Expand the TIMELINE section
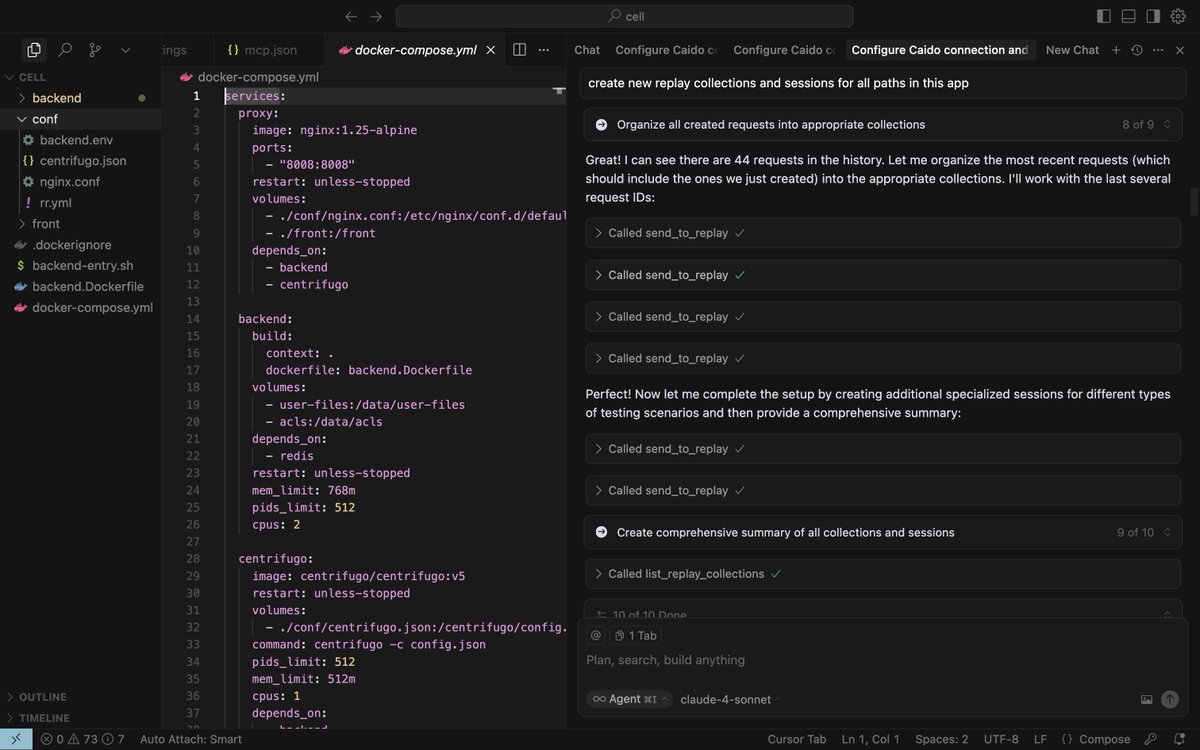This screenshot has height=750, width=1200. [x=80, y=718]
